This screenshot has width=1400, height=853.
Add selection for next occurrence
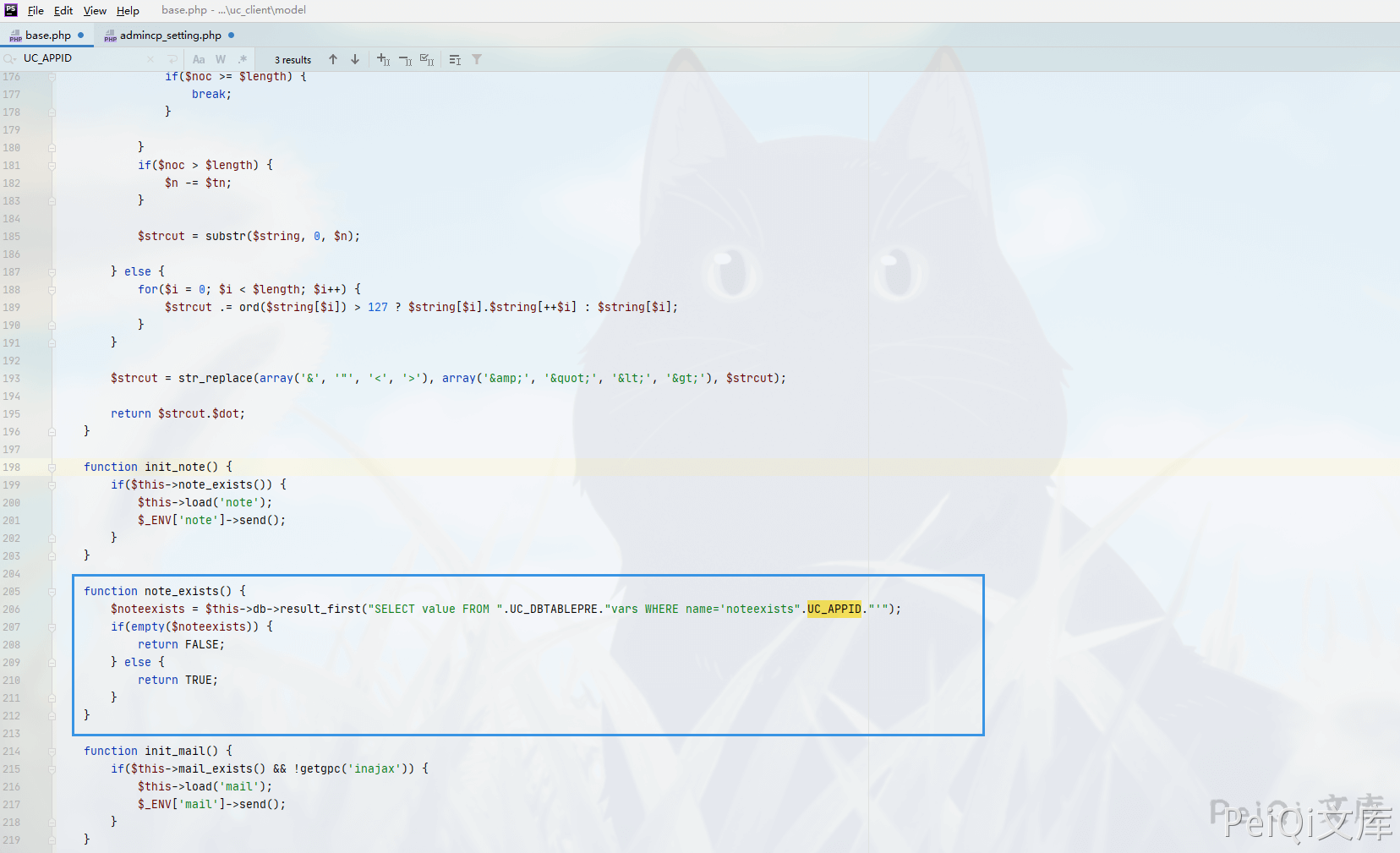[383, 59]
